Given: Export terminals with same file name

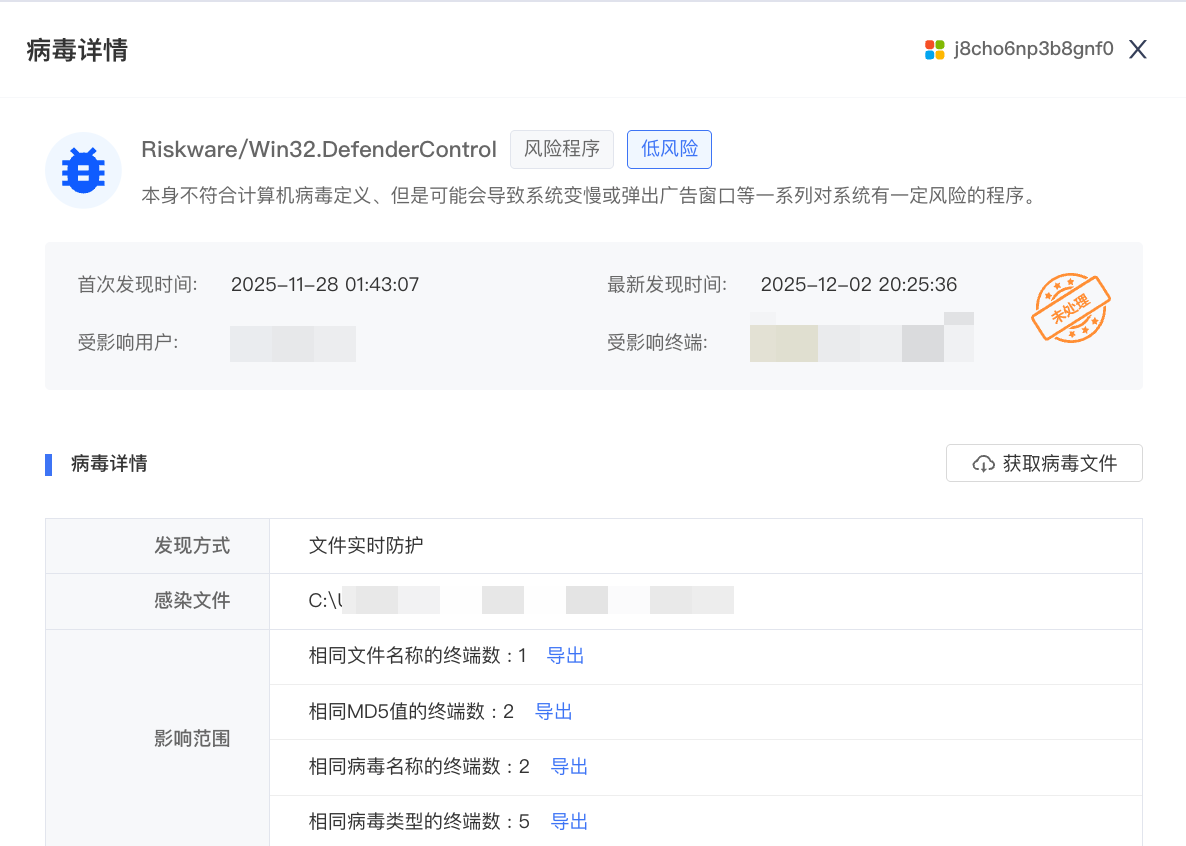Looking at the screenshot, I should pyautogui.click(x=565, y=656).
